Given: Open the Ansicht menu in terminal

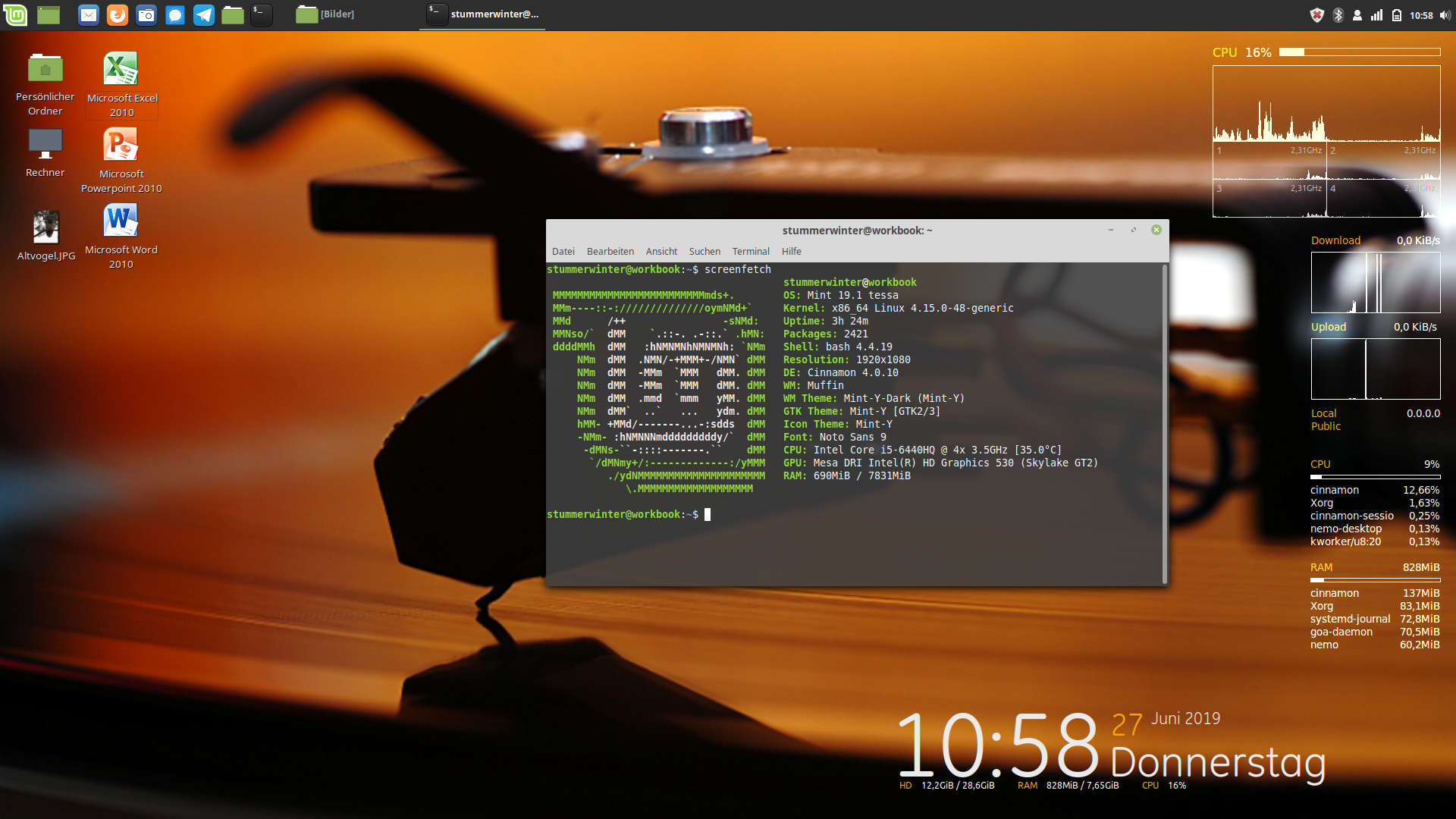Looking at the screenshot, I should pyautogui.click(x=661, y=251).
